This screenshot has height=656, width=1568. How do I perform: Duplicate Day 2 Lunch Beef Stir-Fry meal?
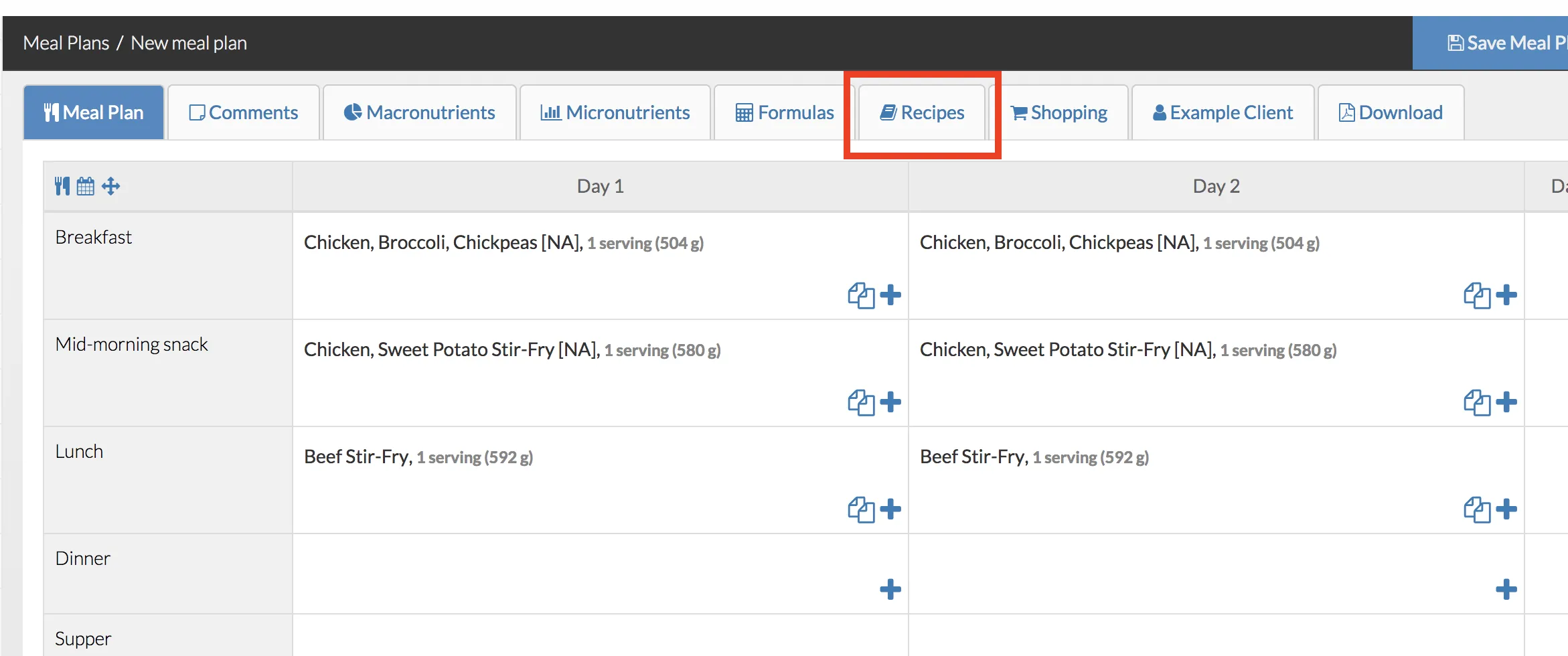pyautogui.click(x=1478, y=509)
